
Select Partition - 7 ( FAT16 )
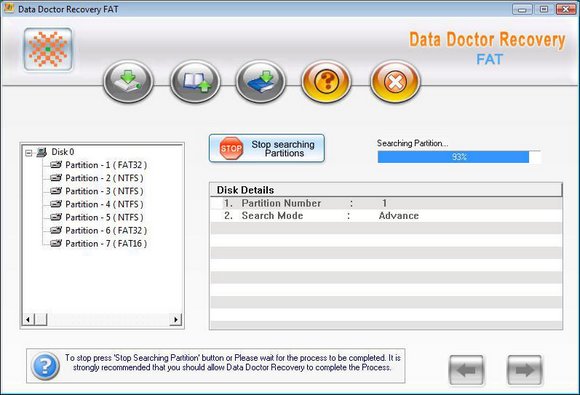click(x=106, y=244)
